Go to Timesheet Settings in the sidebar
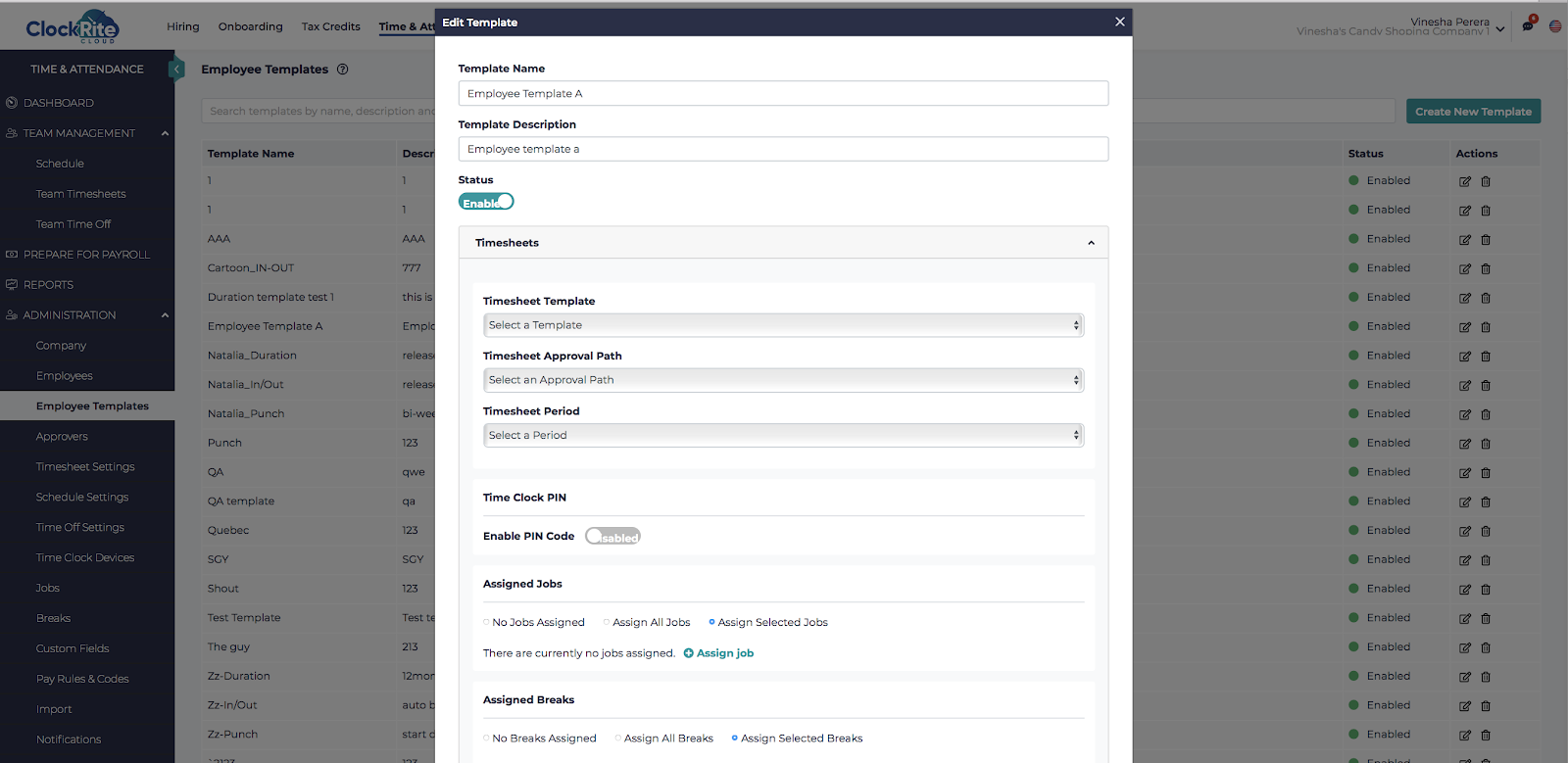Screen dimensions: 1568x763 (85, 467)
